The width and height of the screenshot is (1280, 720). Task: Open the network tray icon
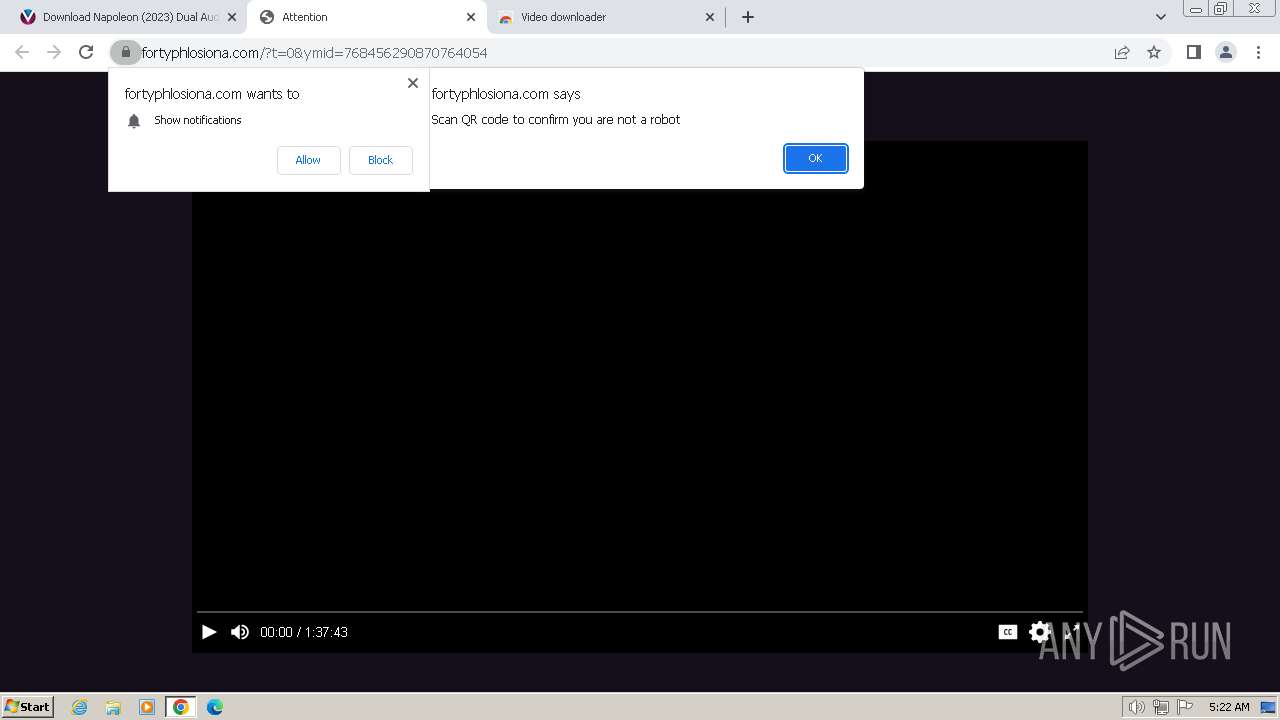(x=1160, y=707)
